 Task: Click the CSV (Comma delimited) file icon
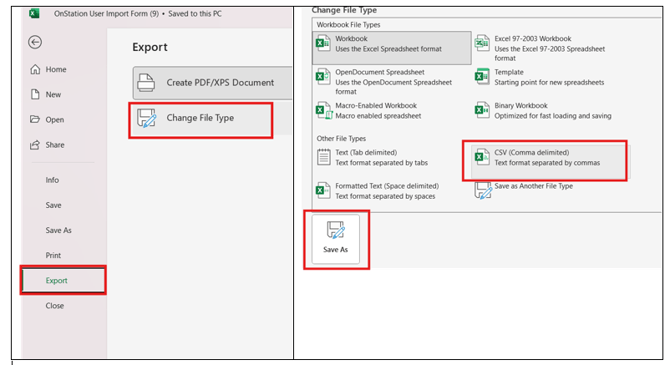click(x=482, y=157)
